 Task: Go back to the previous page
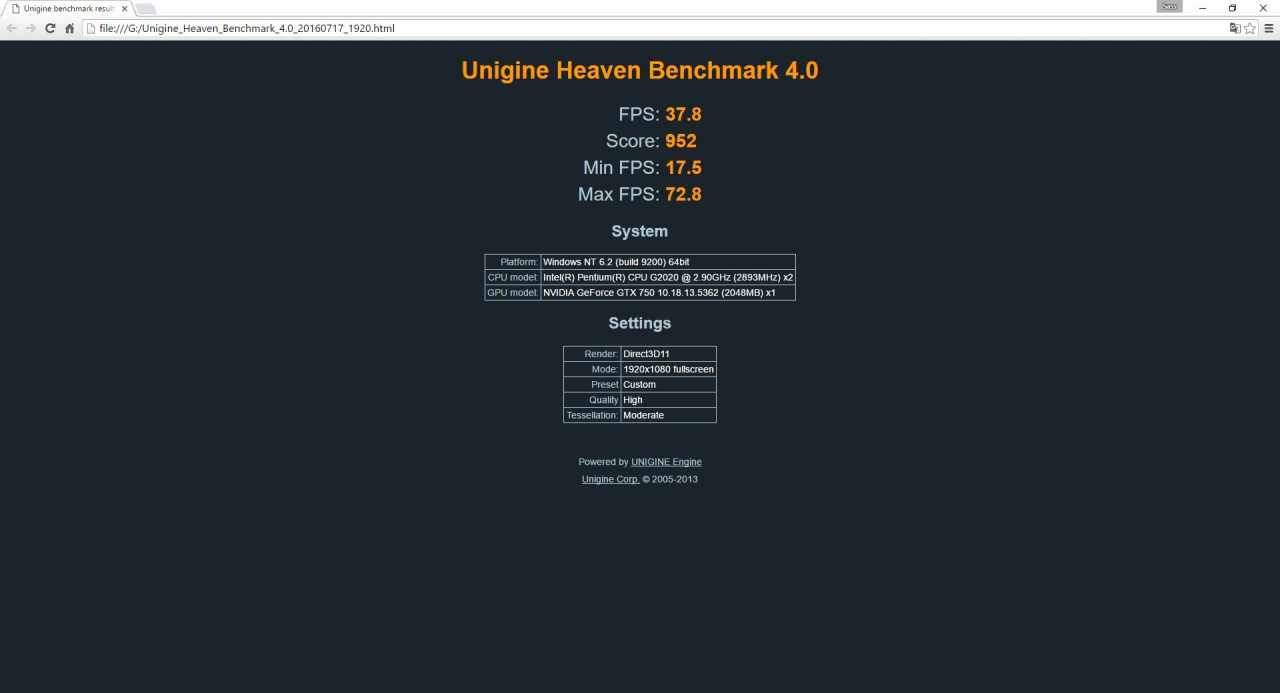[x=12, y=28]
